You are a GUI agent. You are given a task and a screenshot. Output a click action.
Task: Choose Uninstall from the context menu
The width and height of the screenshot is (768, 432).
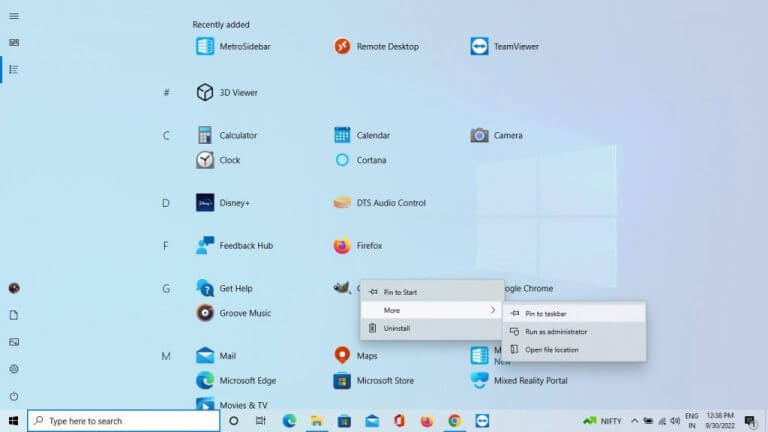(432, 328)
